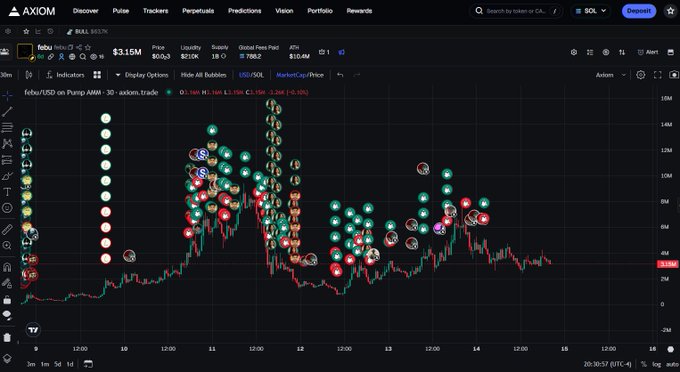Click the BULL token shortcut
The width and height of the screenshot is (680, 372).
[88, 32]
